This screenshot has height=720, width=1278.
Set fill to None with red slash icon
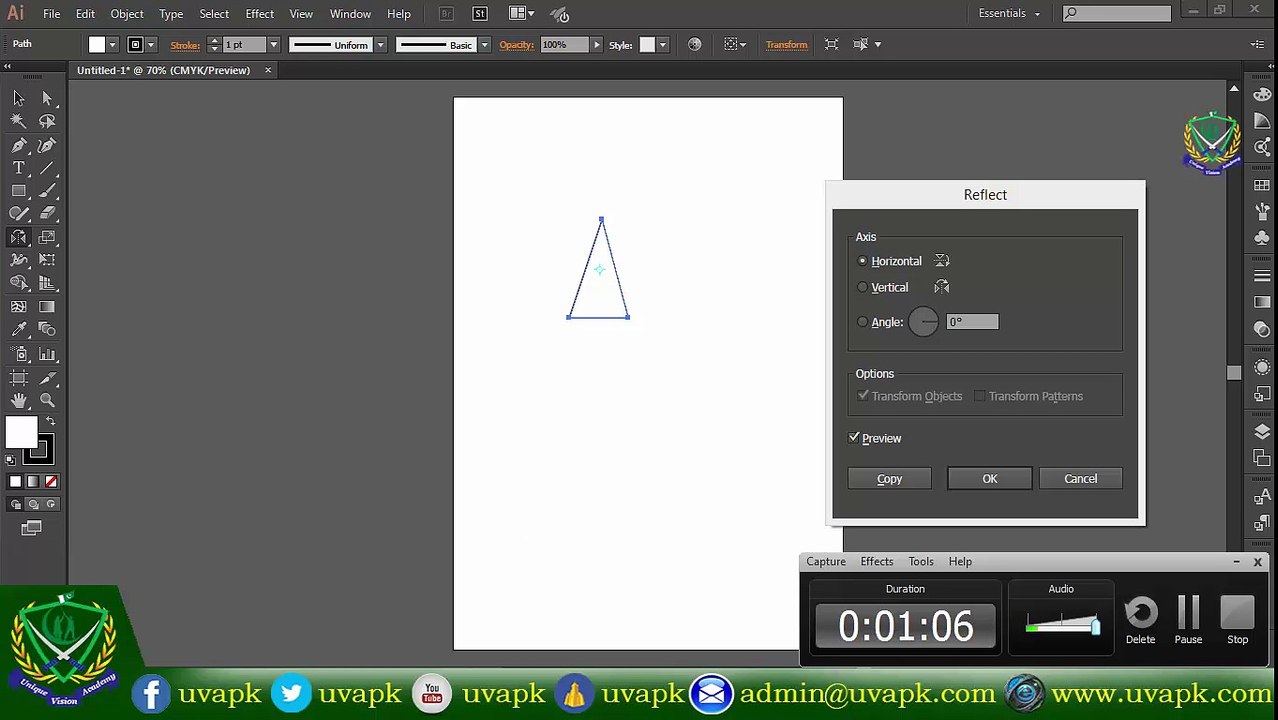point(51,482)
